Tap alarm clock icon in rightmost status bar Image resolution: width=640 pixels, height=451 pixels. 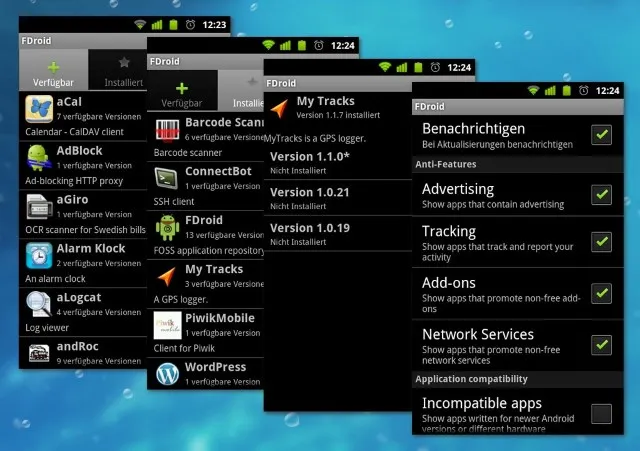pyautogui.click(x=583, y=91)
